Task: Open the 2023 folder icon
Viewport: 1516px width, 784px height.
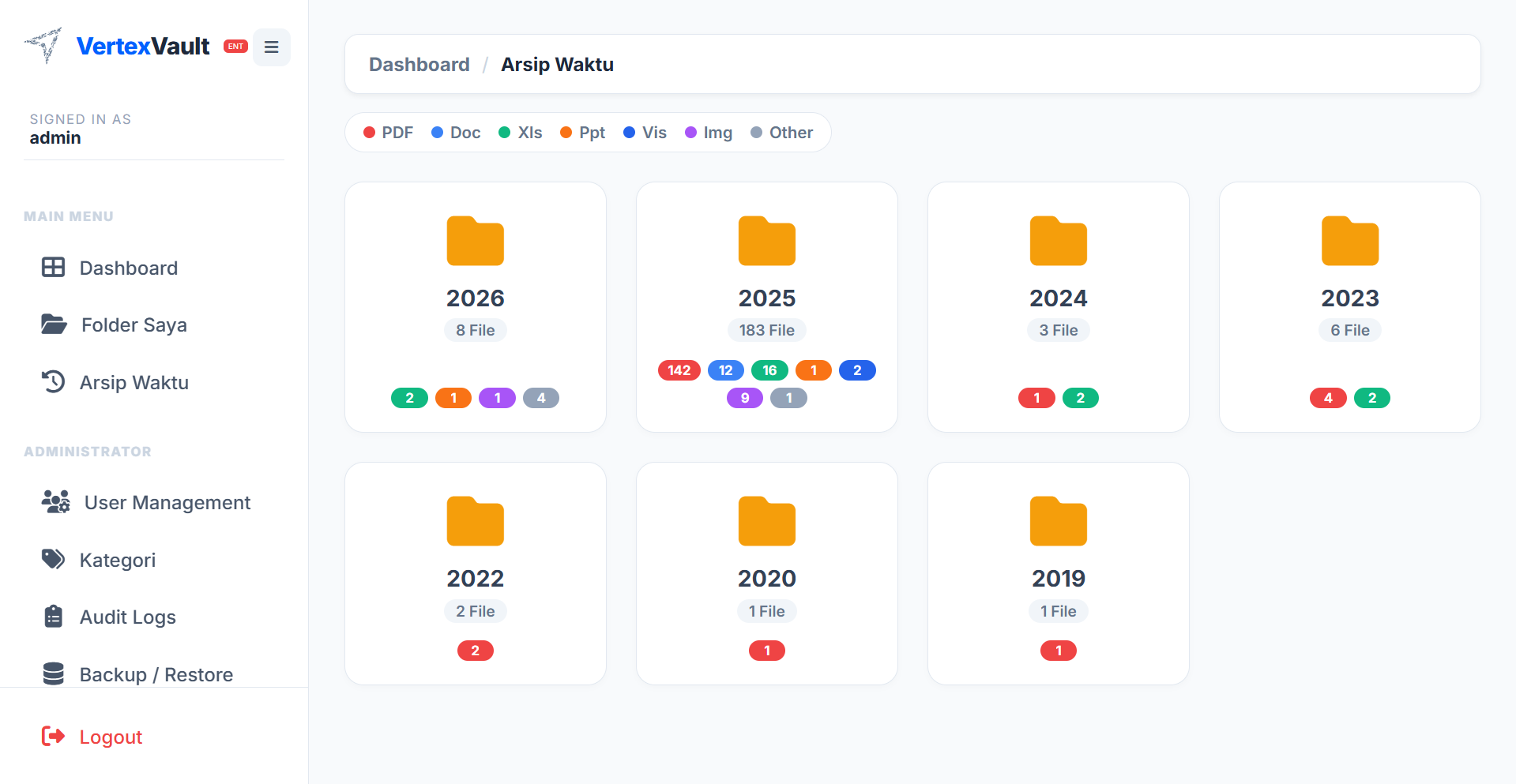Action: coord(1350,241)
